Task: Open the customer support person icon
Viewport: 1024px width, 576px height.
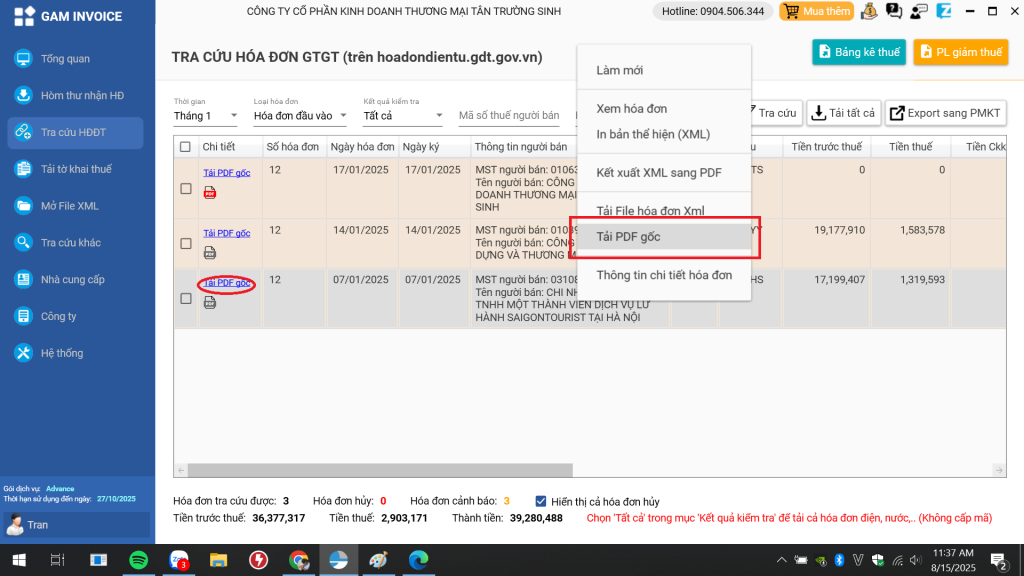Action: pos(918,12)
